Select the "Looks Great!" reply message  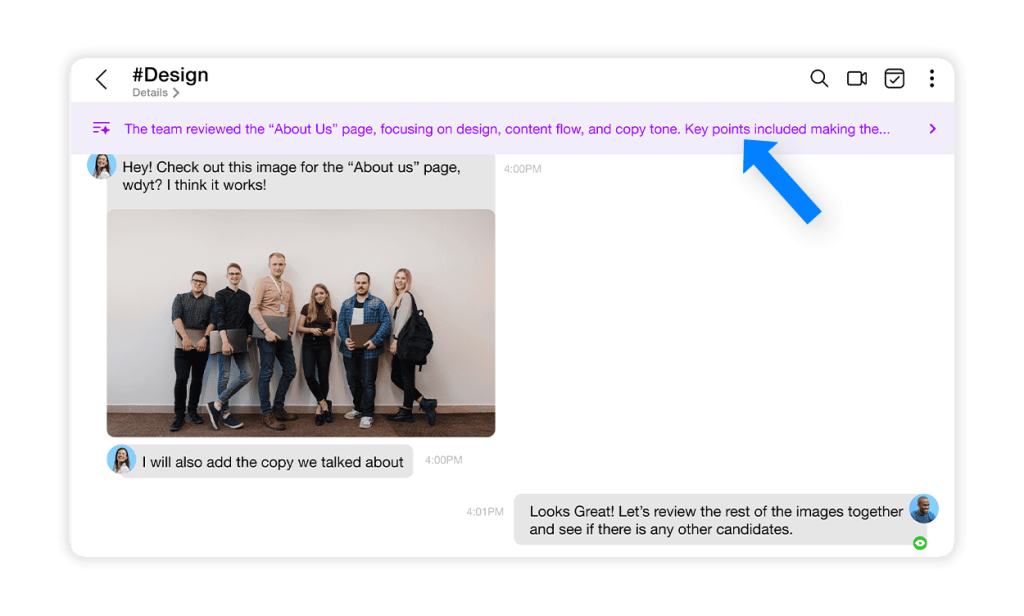pyautogui.click(x=715, y=520)
